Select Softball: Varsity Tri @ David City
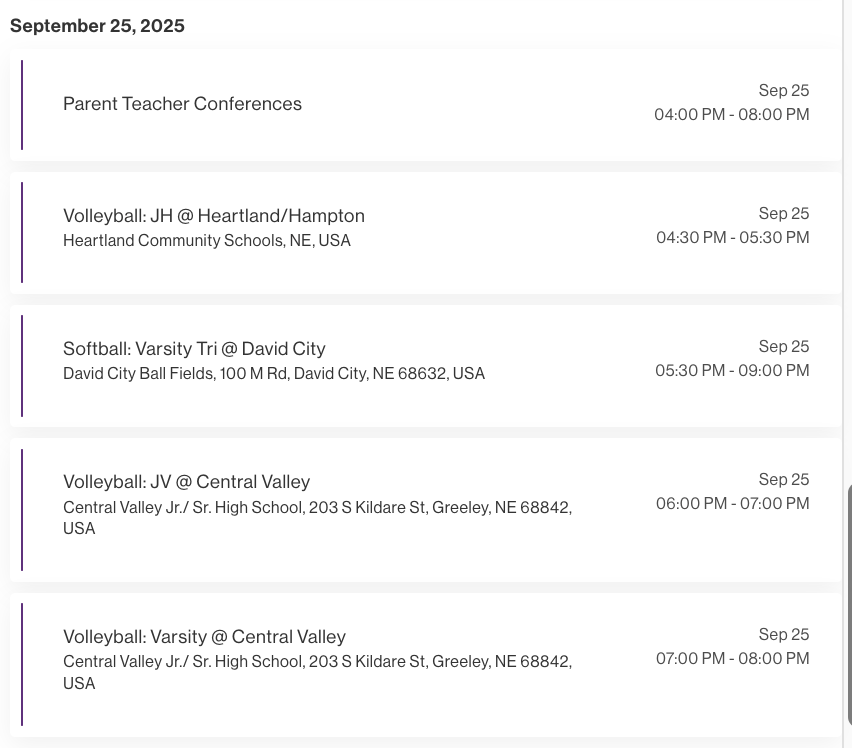Screen dimensions: 852x748 click(x=194, y=349)
